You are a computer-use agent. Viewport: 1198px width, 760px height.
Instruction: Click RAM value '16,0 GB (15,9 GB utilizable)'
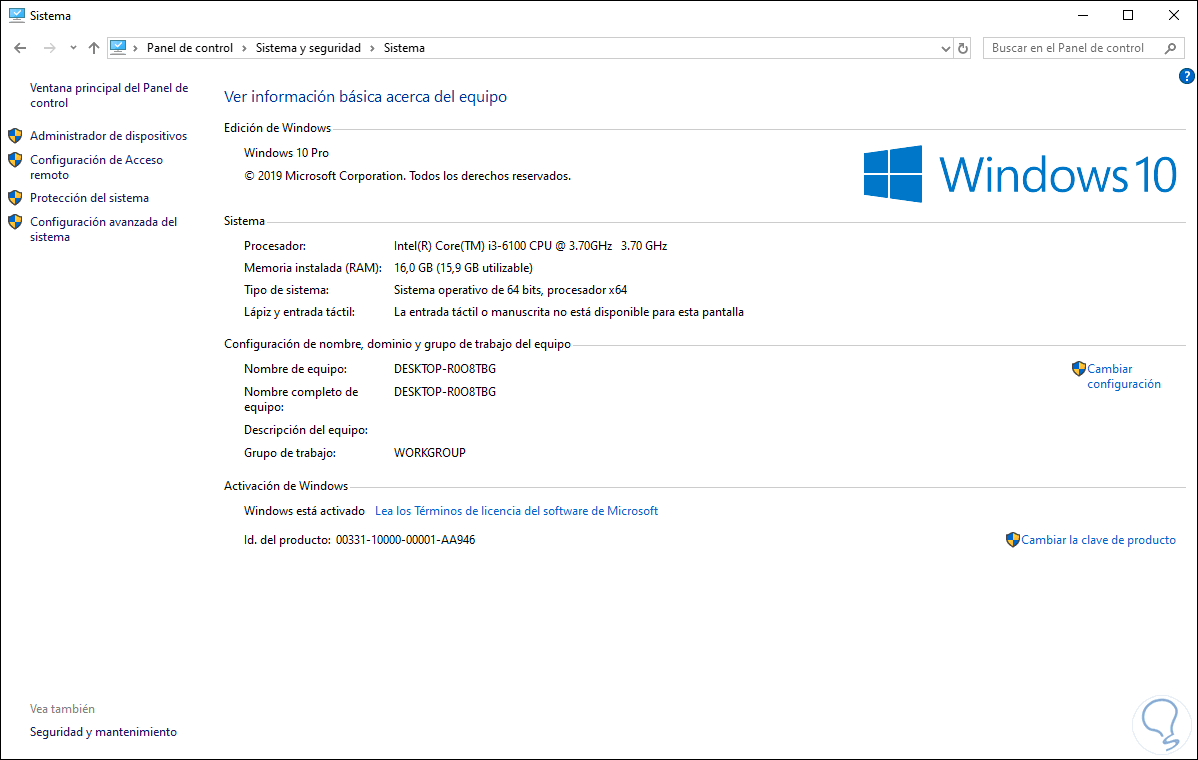(463, 268)
